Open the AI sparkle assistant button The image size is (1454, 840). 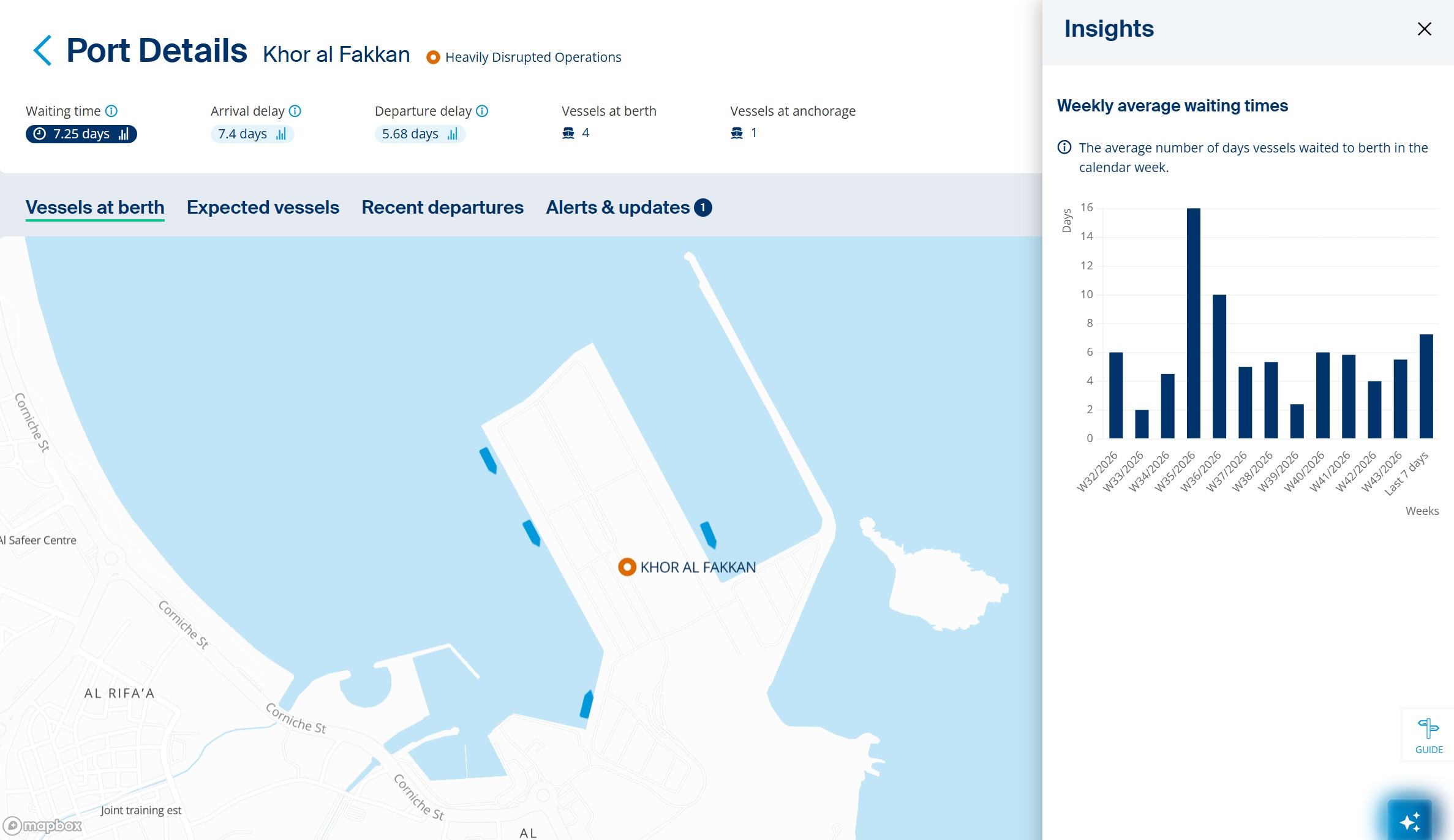click(x=1410, y=820)
